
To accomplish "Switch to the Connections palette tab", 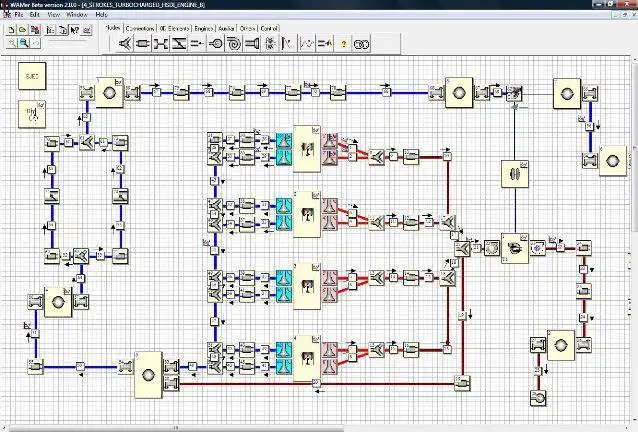I will tap(140, 28).
